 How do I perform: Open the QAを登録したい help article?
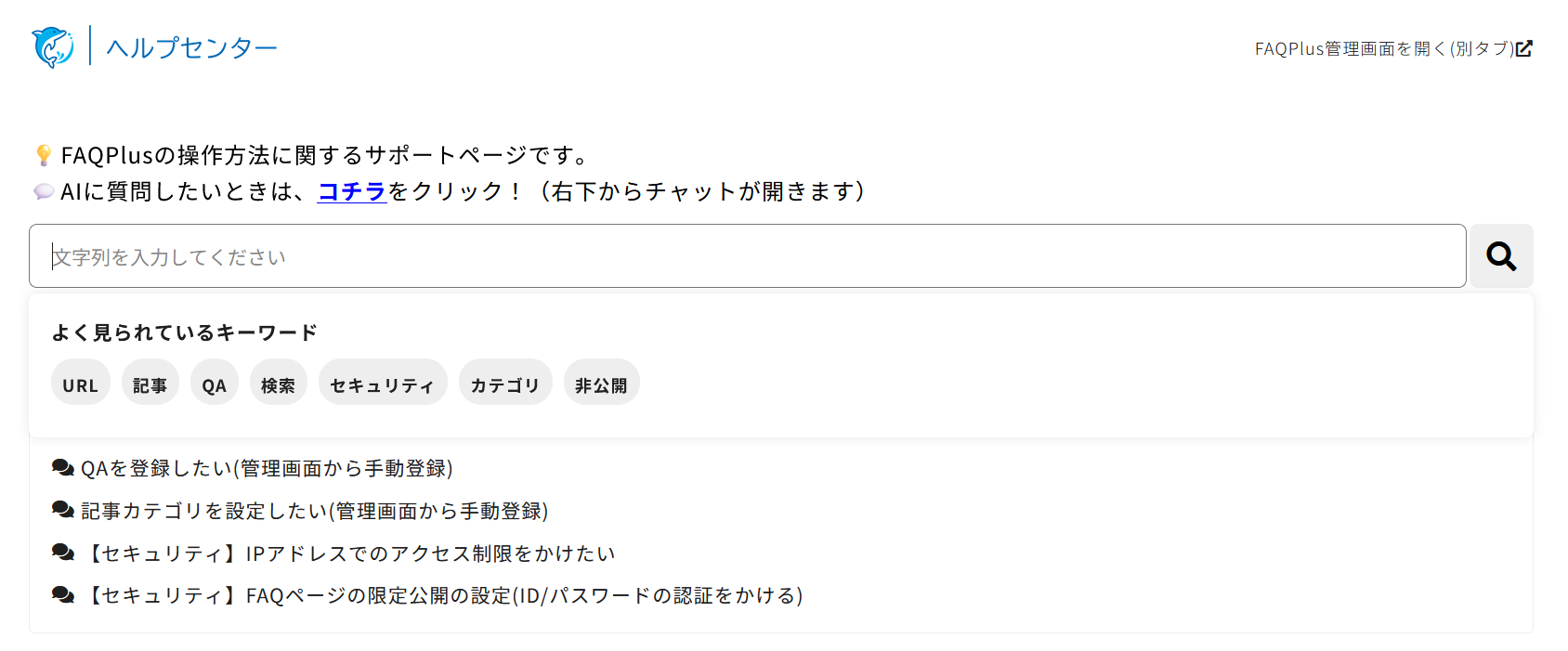(x=268, y=468)
